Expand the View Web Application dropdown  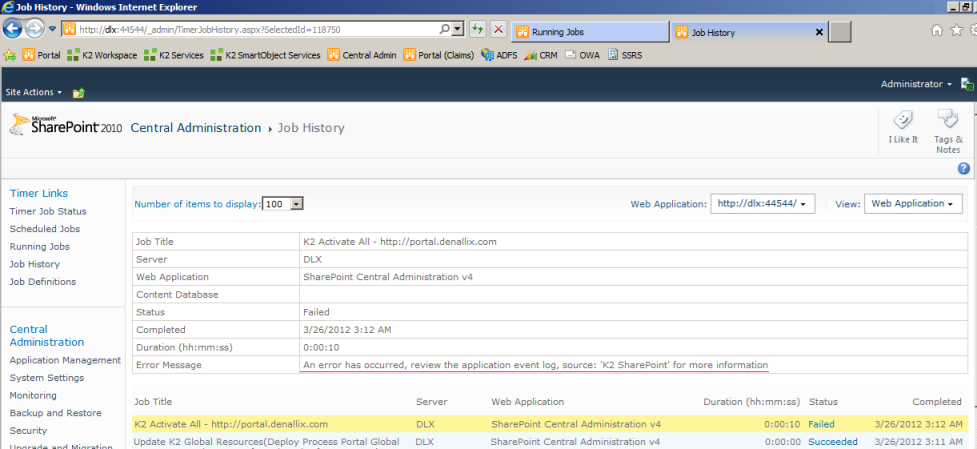tap(913, 204)
